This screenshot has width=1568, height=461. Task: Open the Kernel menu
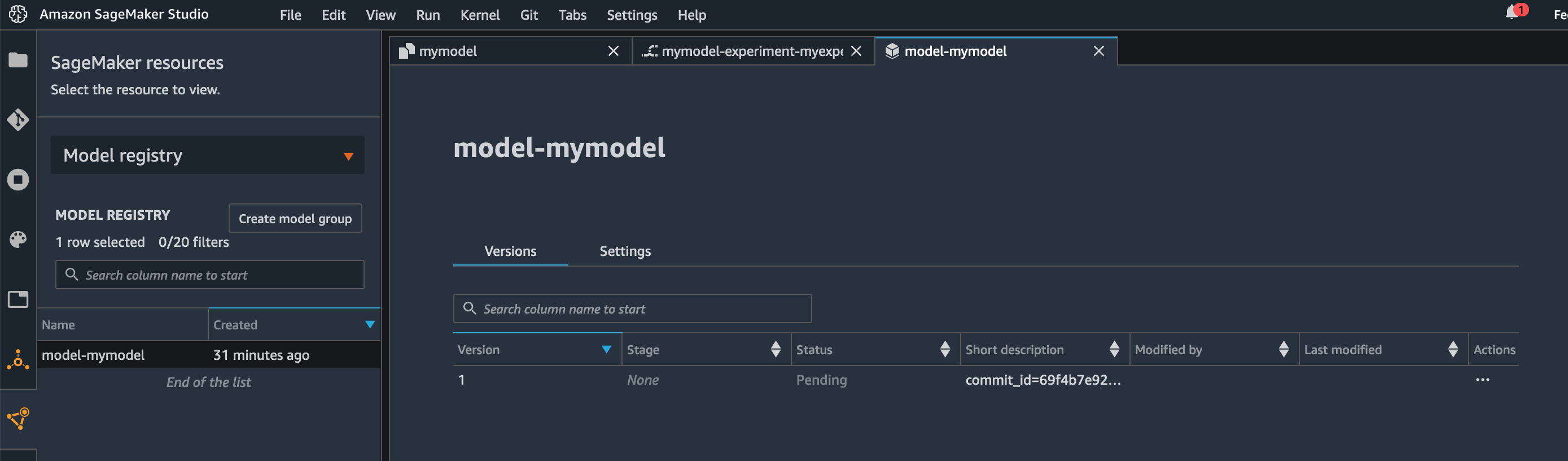coord(480,15)
